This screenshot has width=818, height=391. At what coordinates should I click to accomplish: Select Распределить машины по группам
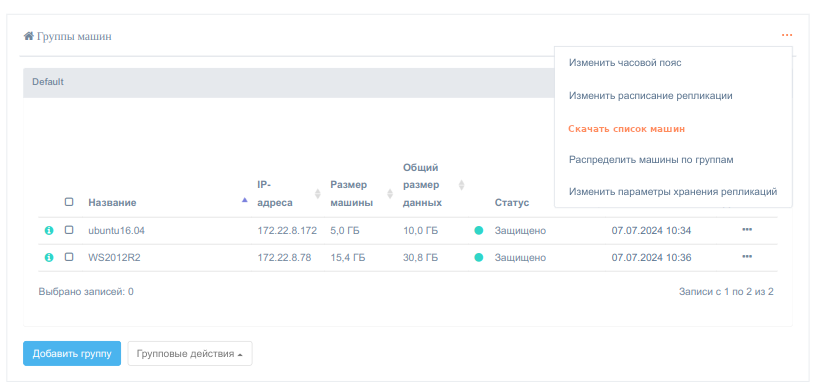[651, 160]
